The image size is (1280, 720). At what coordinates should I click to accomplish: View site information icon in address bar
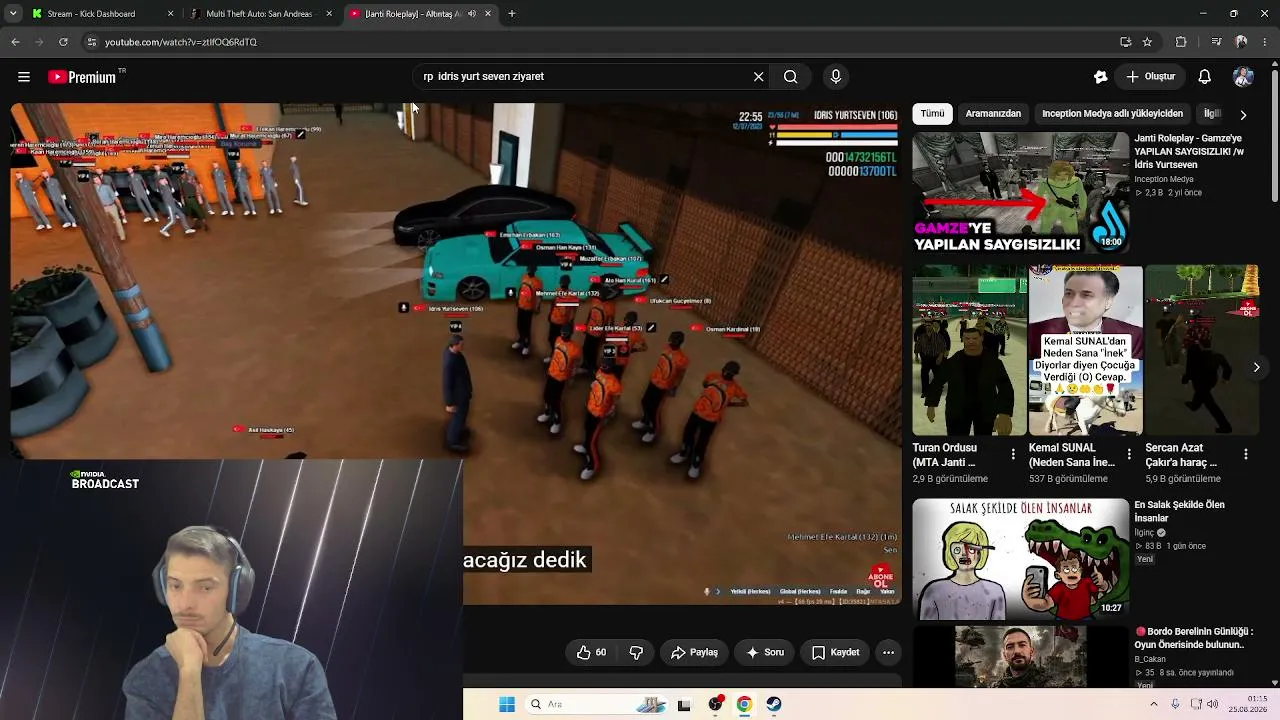pyautogui.click(x=91, y=42)
